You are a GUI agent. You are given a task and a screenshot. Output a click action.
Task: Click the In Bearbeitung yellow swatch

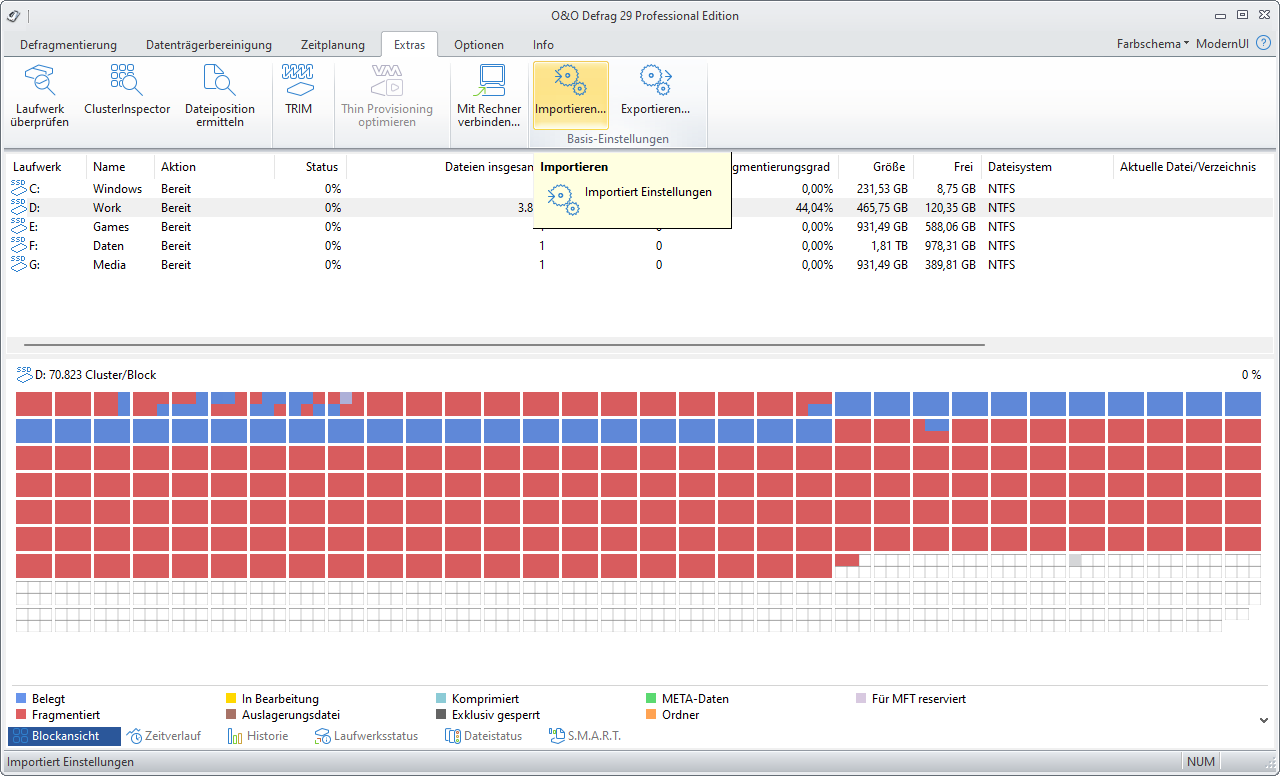(232, 699)
